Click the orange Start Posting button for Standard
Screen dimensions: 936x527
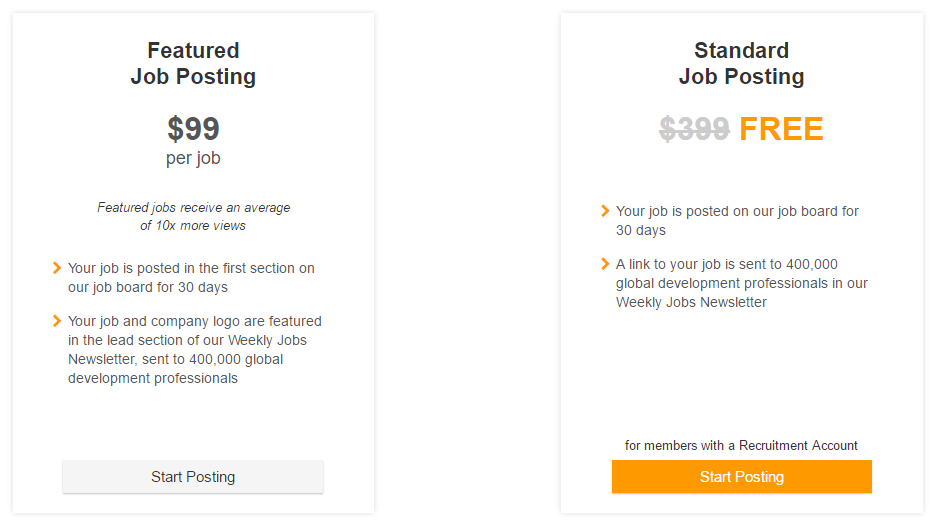pos(741,476)
